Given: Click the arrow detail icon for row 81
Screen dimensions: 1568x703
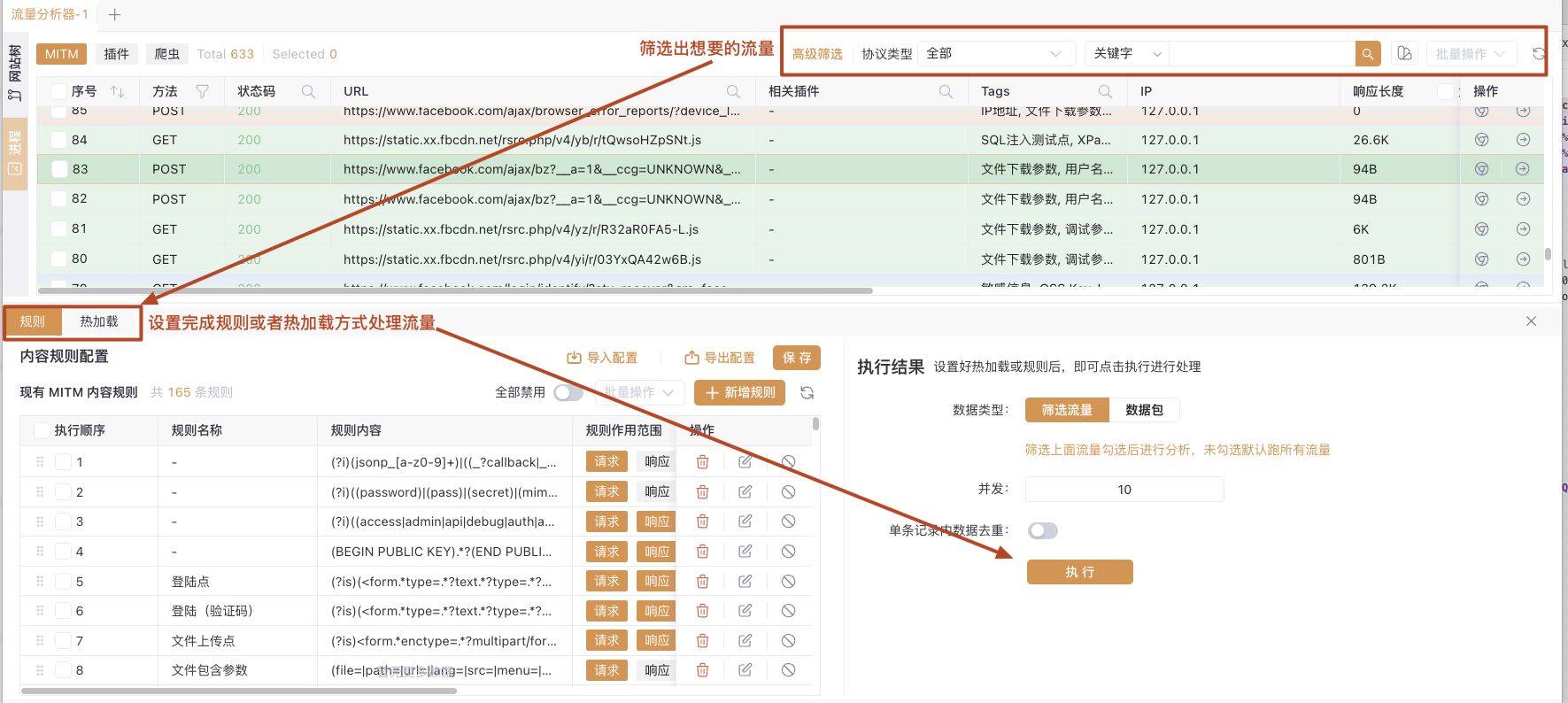Looking at the screenshot, I should coord(1523,229).
